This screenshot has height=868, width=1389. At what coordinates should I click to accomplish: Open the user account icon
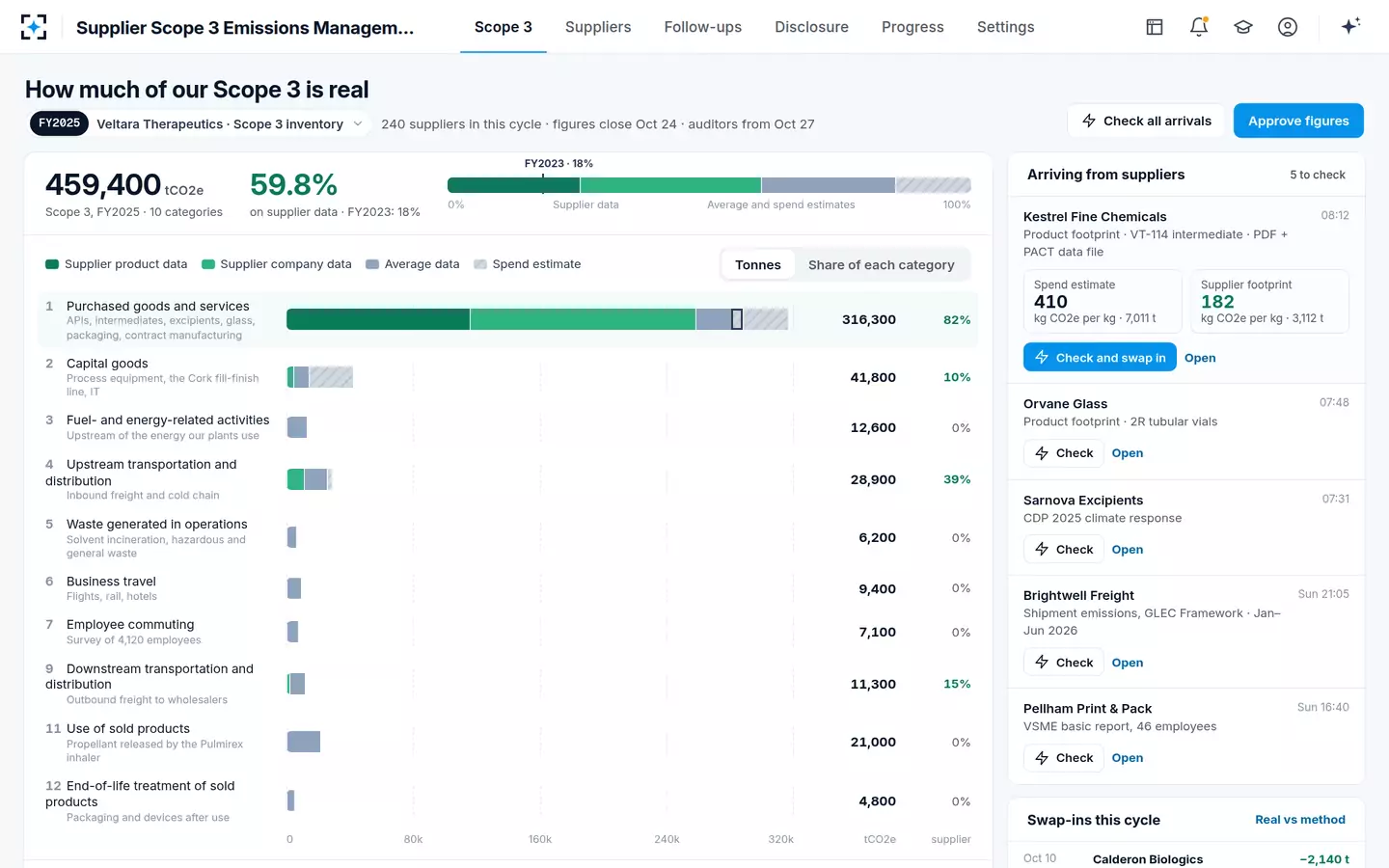1288,27
